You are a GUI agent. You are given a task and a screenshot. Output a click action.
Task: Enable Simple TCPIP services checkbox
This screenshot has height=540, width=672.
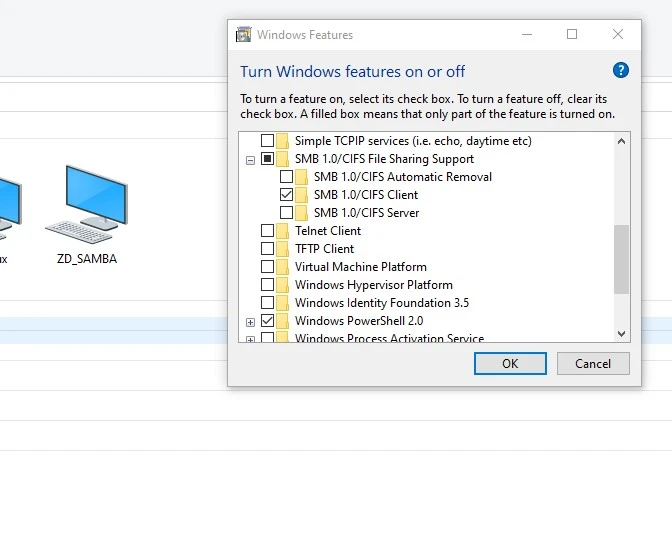pyautogui.click(x=267, y=140)
